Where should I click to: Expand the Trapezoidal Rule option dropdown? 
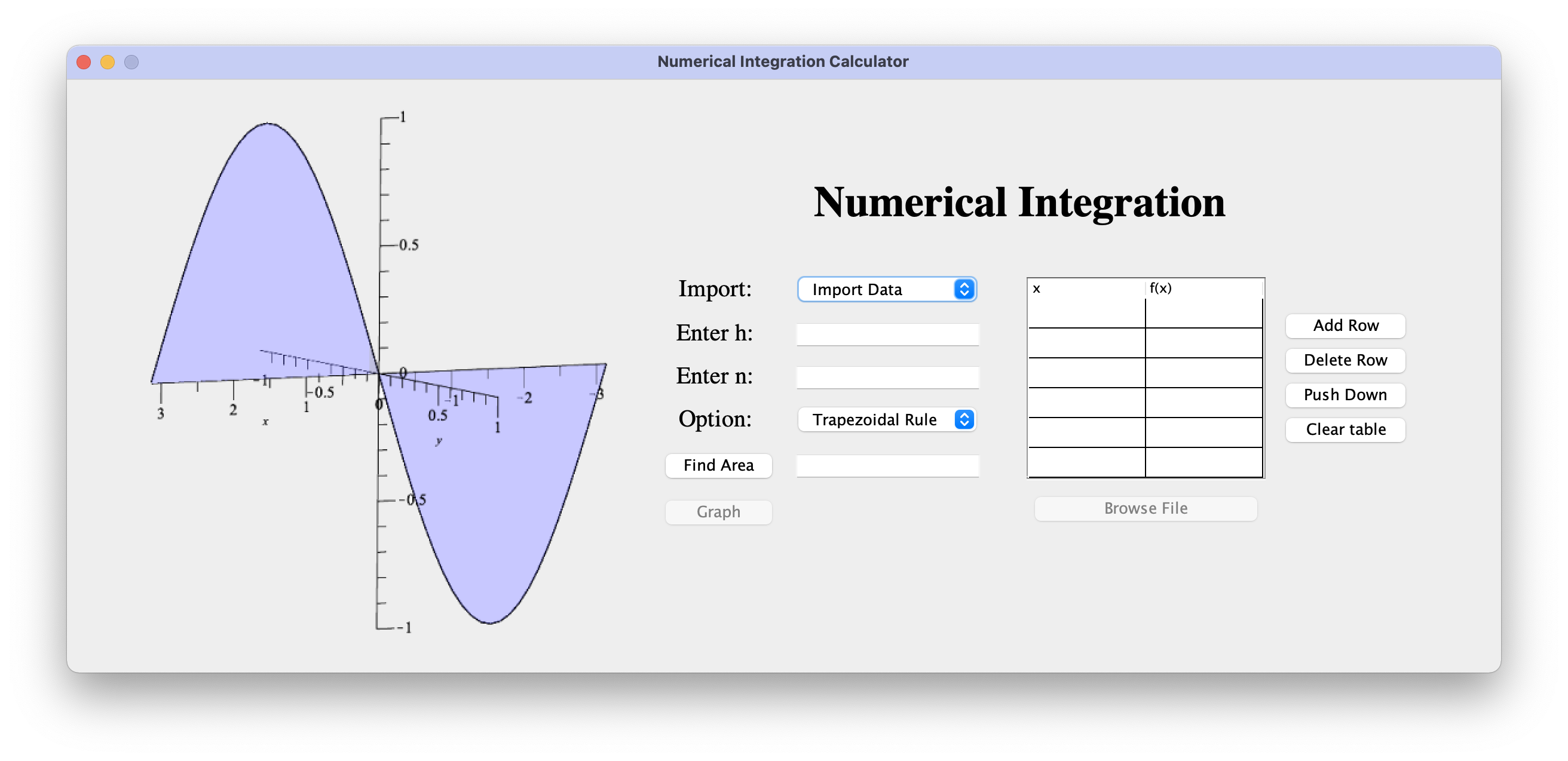click(x=877, y=420)
